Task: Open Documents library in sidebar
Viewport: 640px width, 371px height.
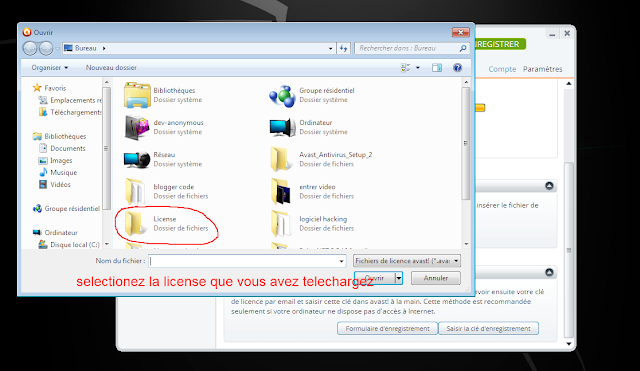Action: (x=62, y=149)
